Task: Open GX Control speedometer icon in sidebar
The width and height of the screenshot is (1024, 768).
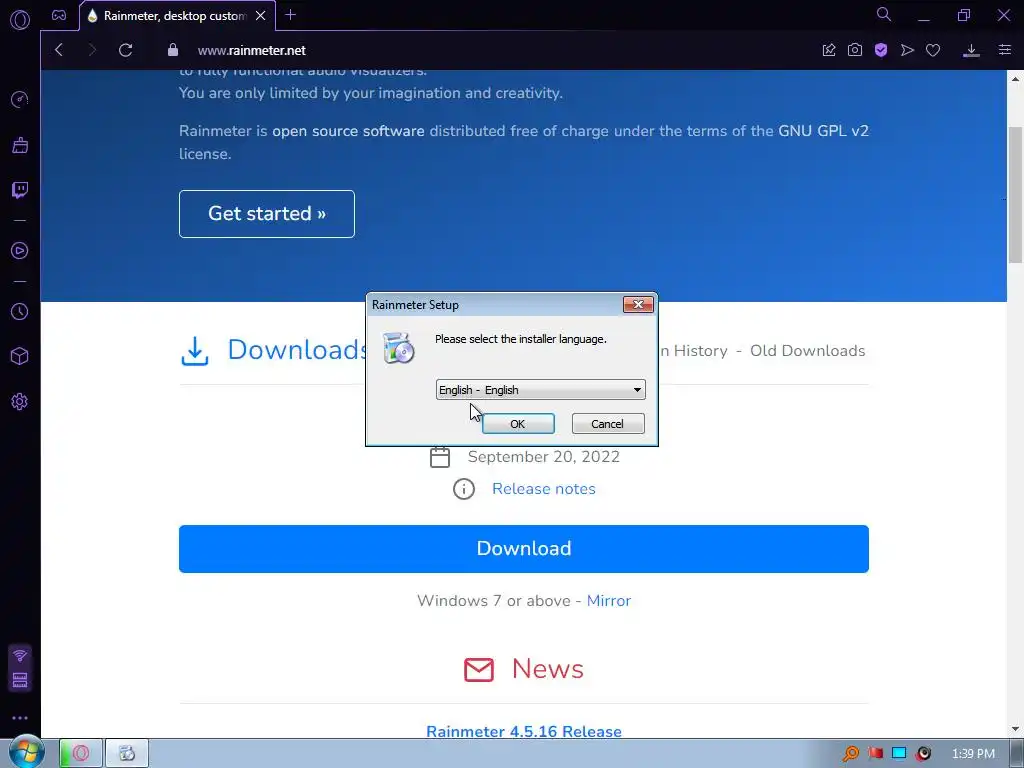Action: coord(20,99)
